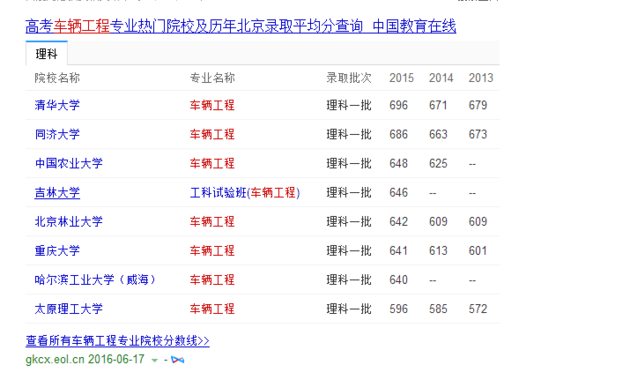
Task: Click 车辆工程 major in 哈尔滨工业大学 row
Action: pyautogui.click(x=212, y=280)
